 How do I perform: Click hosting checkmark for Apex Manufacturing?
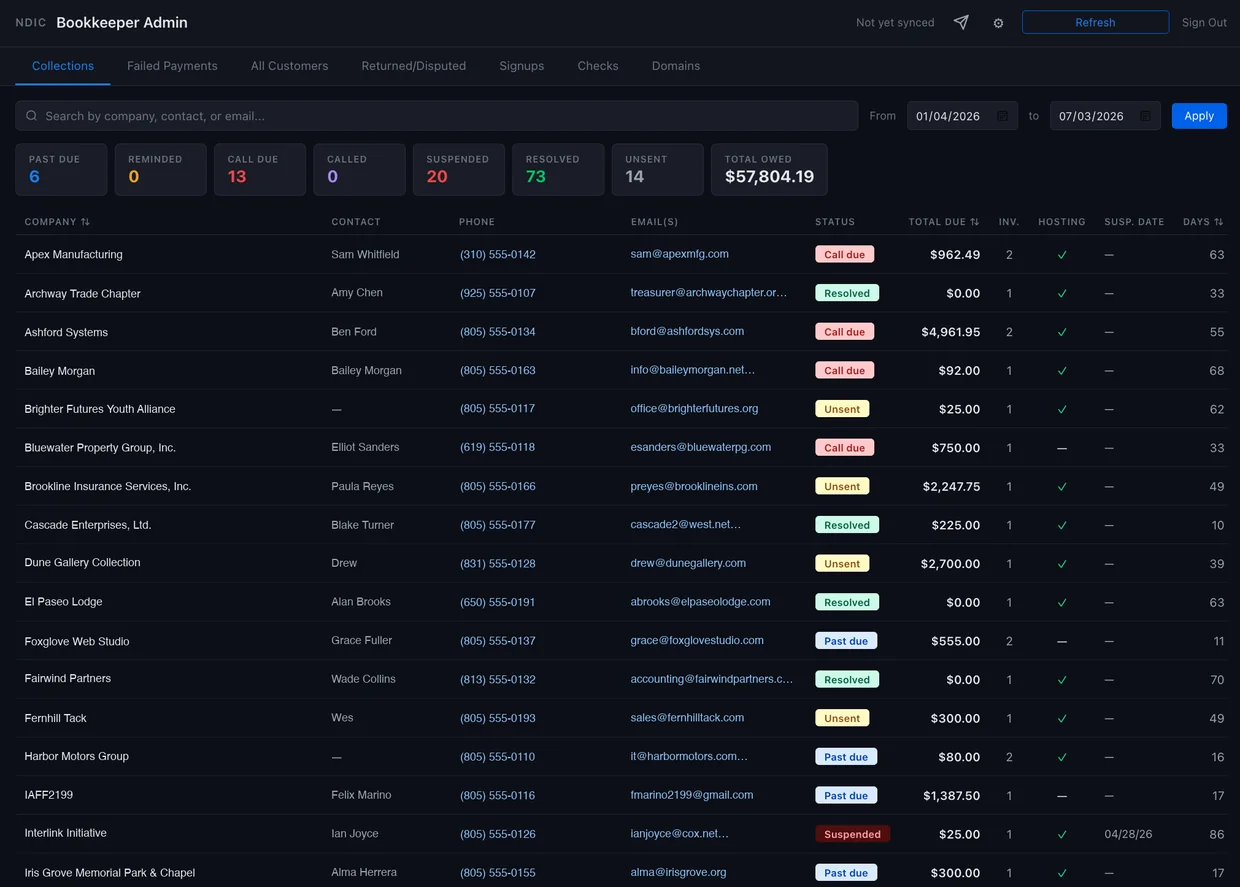[1062, 255]
